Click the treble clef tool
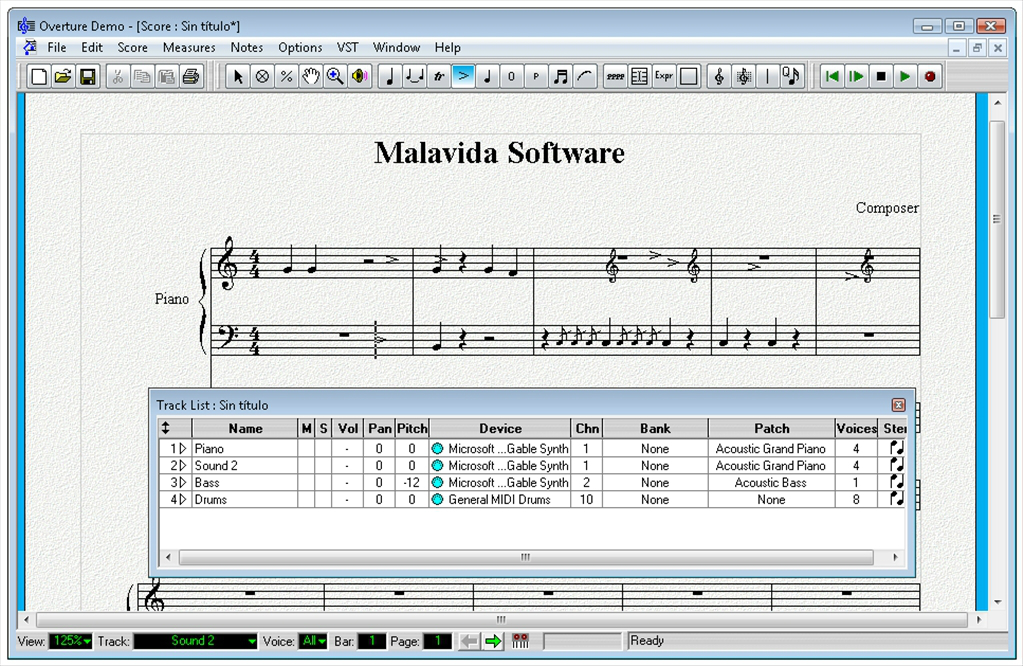Screen dimensions: 1023x666 pyautogui.click(x=718, y=76)
